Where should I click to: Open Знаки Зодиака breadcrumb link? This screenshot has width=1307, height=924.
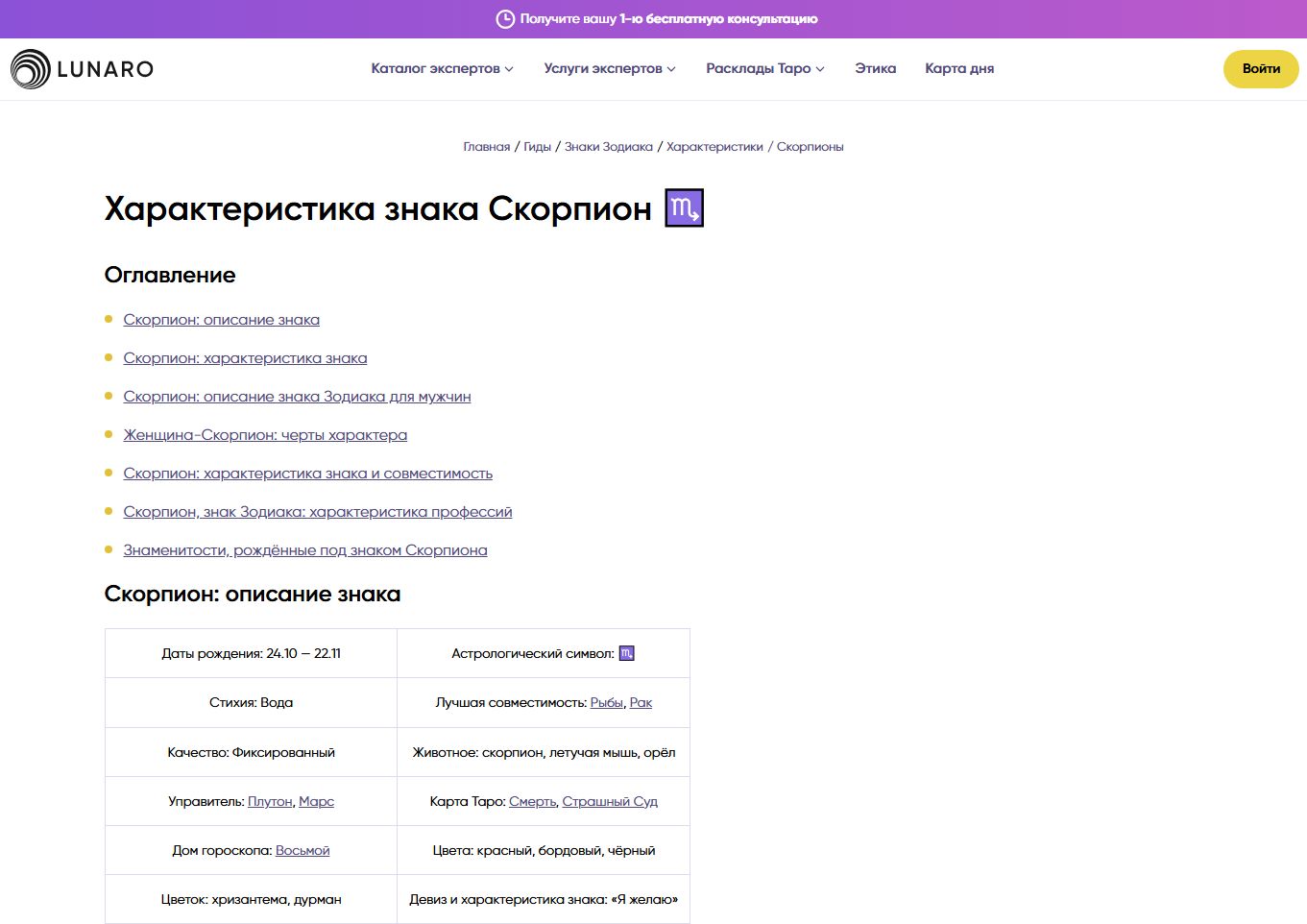coord(608,147)
